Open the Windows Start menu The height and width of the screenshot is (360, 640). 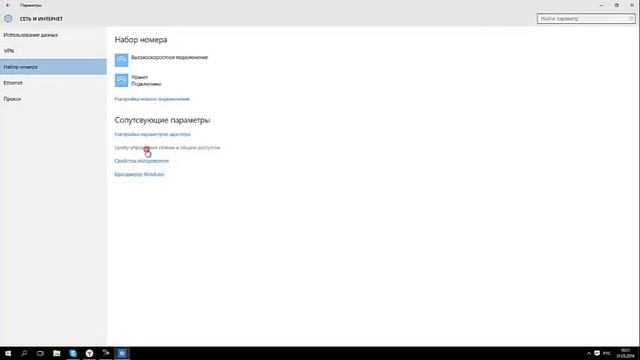coord(8,353)
